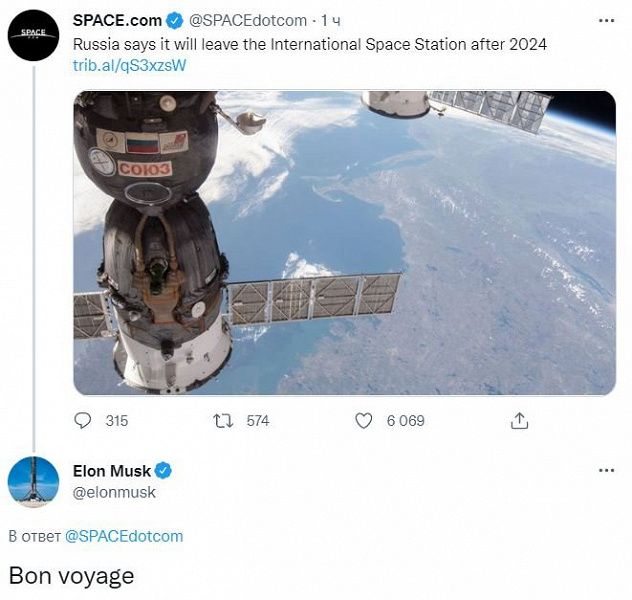Viewport: 632px width, 600px height.
Task: Click the 574 retweet count
Action: tap(258, 421)
